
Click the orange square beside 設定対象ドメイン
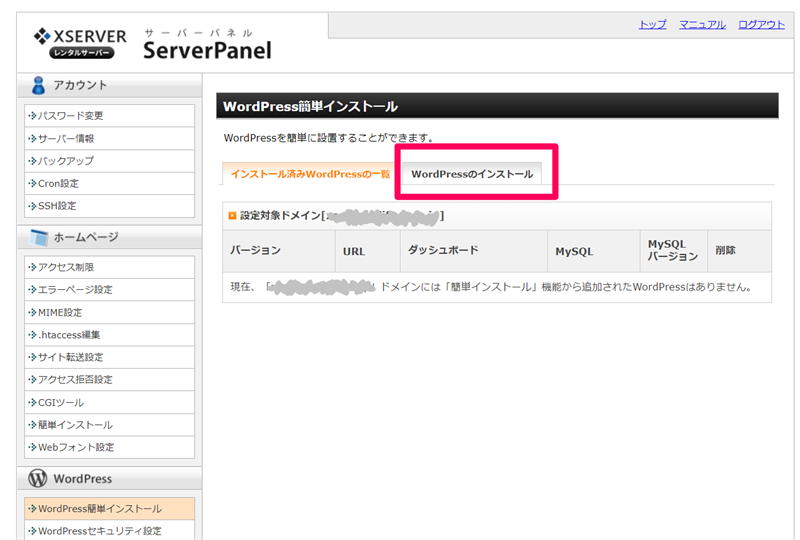[x=232, y=216]
